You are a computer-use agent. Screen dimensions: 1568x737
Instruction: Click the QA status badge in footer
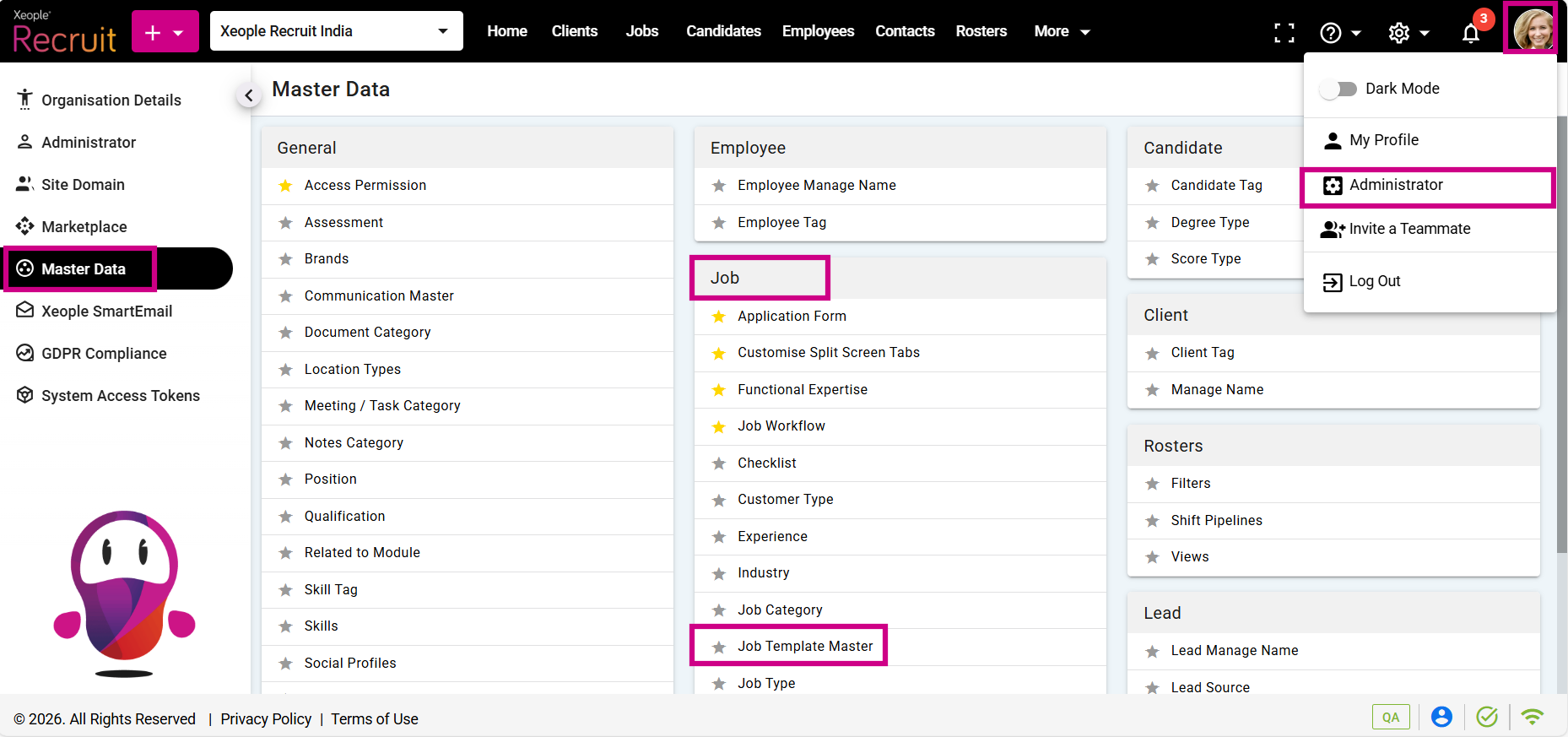pos(1390,717)
